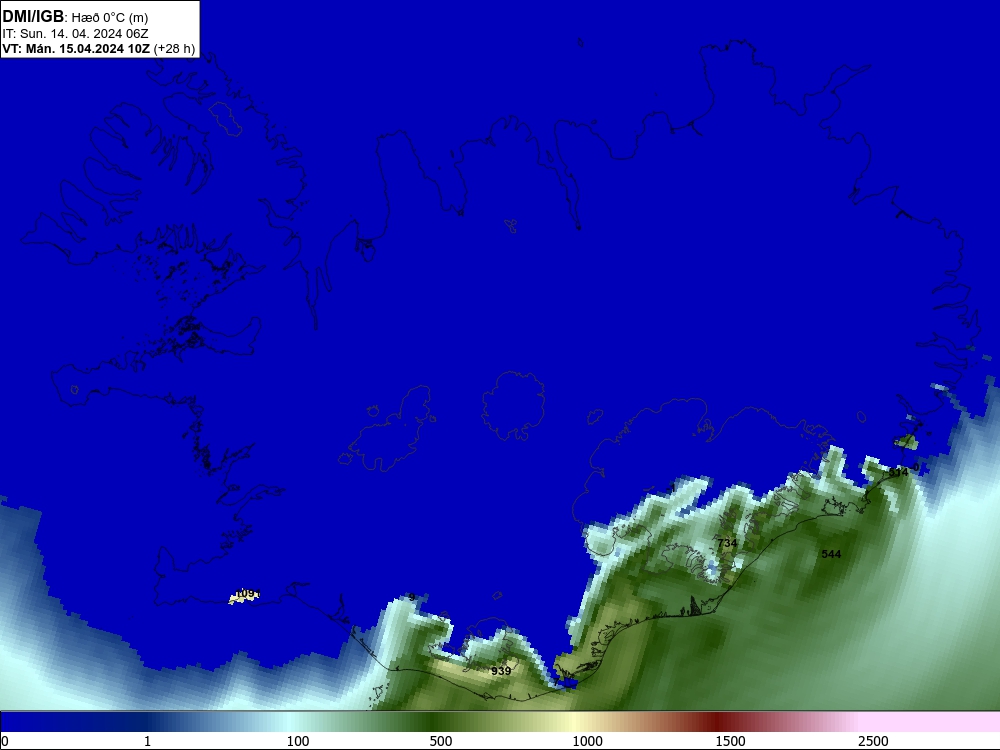Click the 734 height value on the map
Viewport: 1000px width, 750px height.
coord(727,543)
